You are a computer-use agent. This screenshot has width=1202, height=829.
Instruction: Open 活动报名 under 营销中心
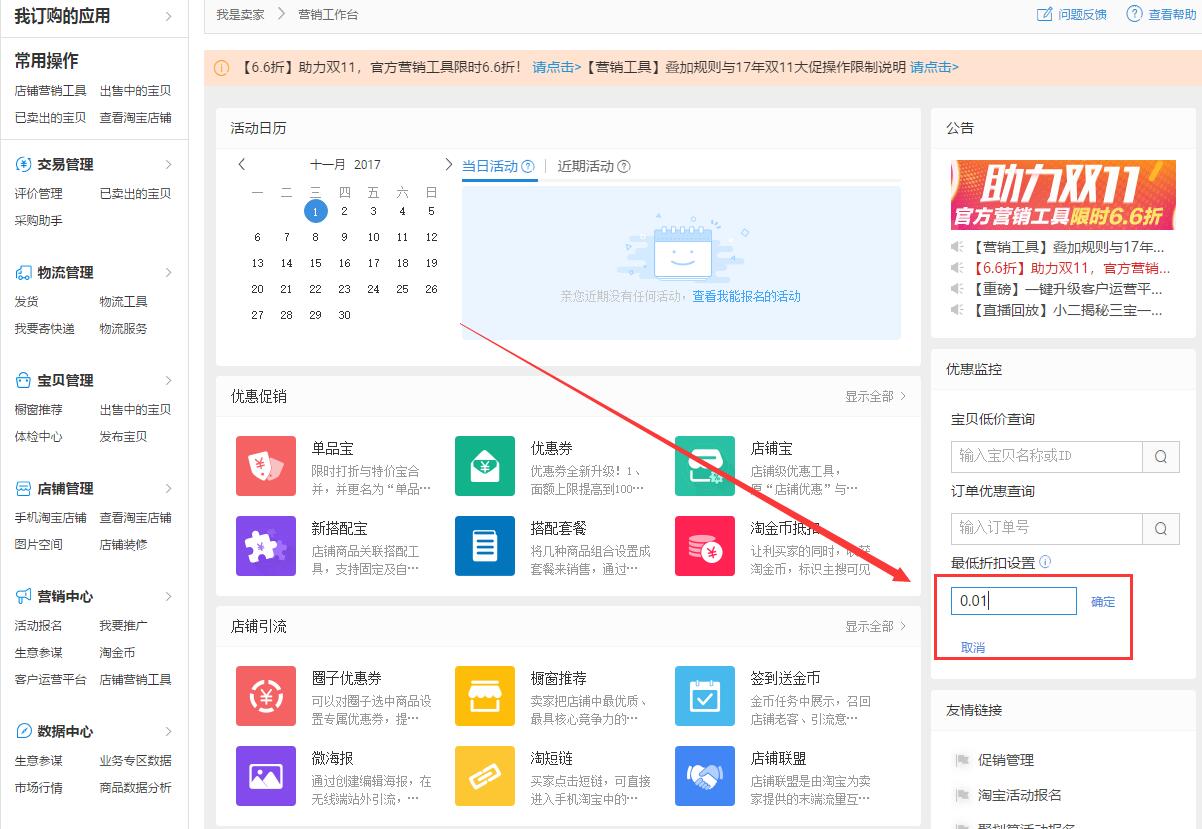coord(38,625)
